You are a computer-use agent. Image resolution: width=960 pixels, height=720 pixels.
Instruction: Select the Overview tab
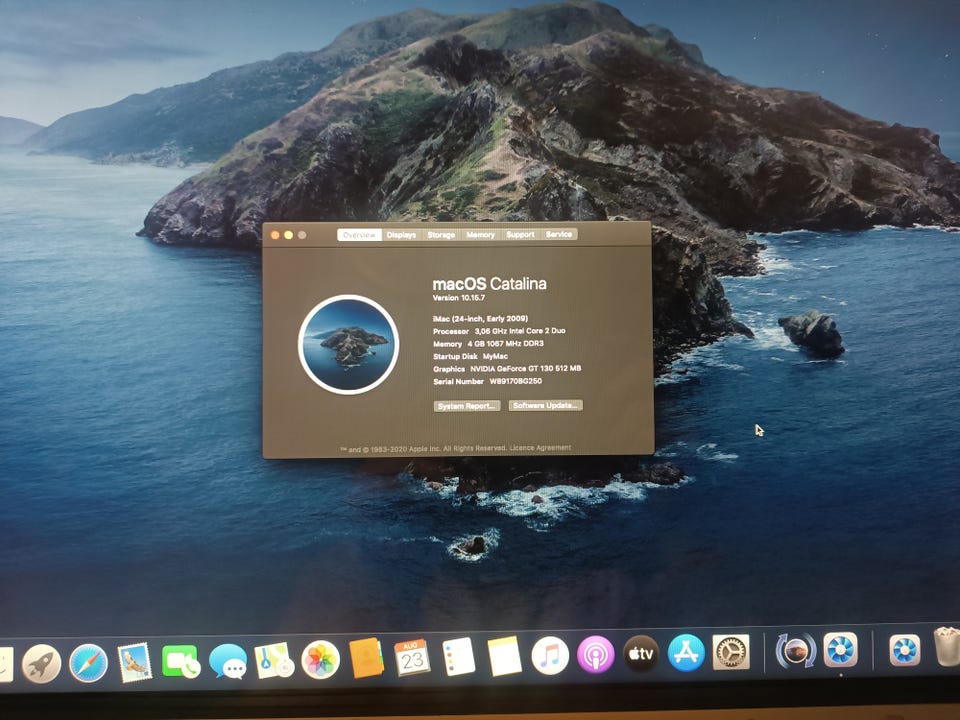coord(359,235)
